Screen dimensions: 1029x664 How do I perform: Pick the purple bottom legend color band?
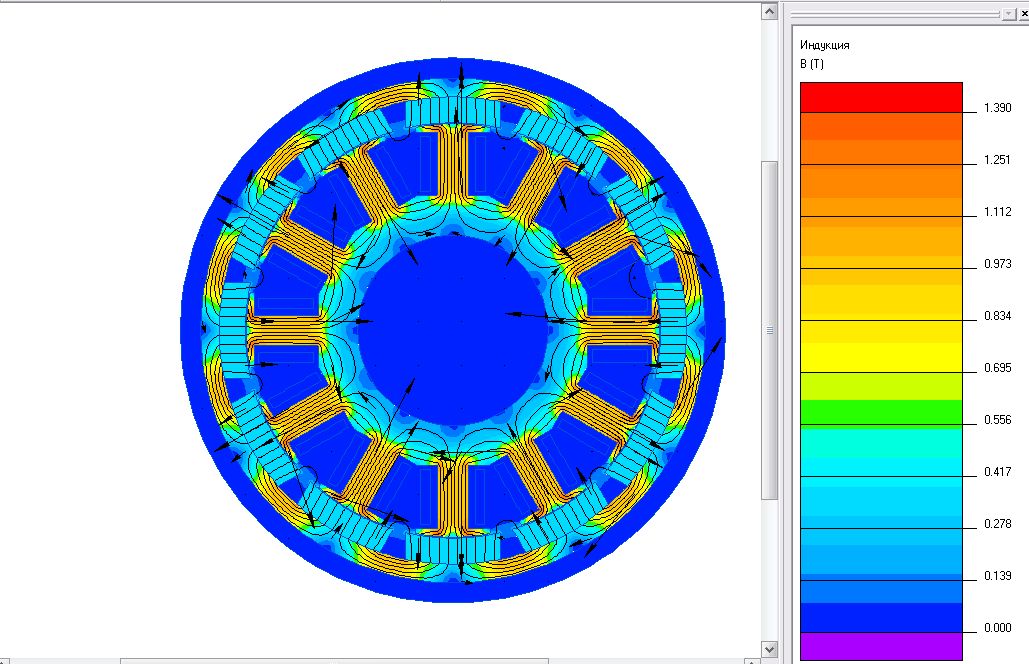tap(880, 646)
